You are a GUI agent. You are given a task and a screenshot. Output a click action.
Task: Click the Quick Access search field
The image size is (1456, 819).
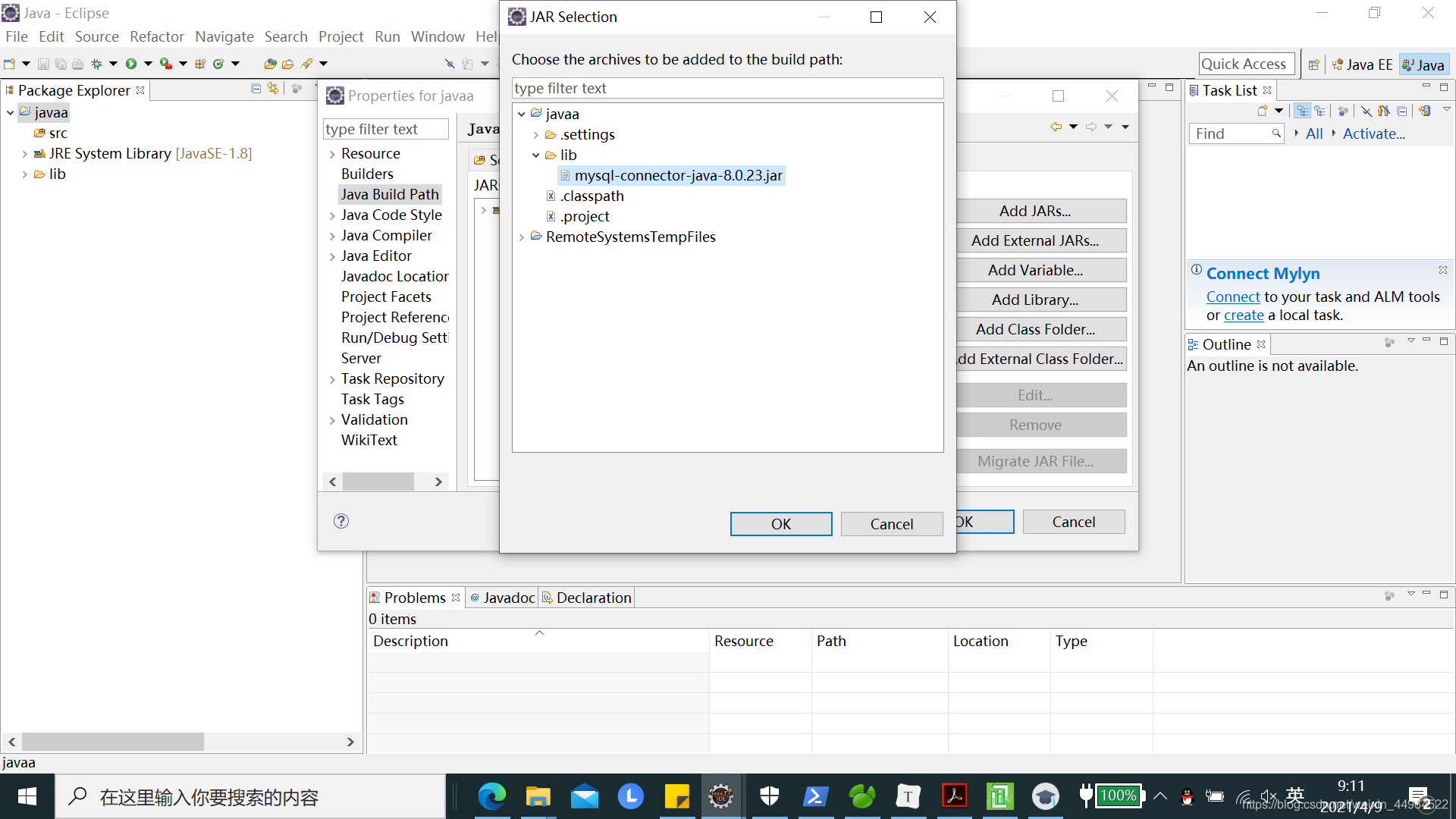coord(1246,64)
